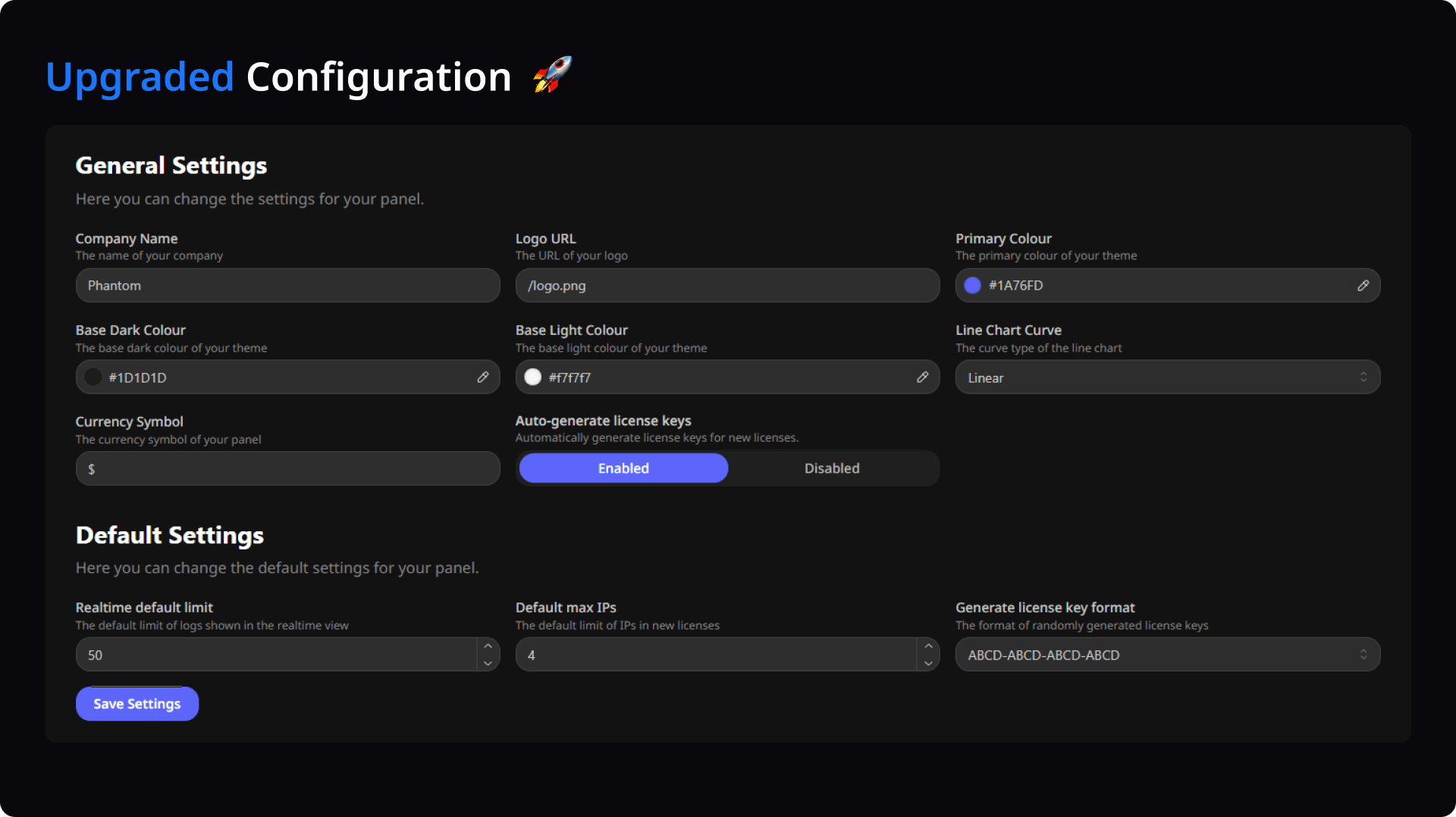Select the Primary Colour swatch circle
The width and height of the screenshot is (1456, 817).
tap(972, 286)
